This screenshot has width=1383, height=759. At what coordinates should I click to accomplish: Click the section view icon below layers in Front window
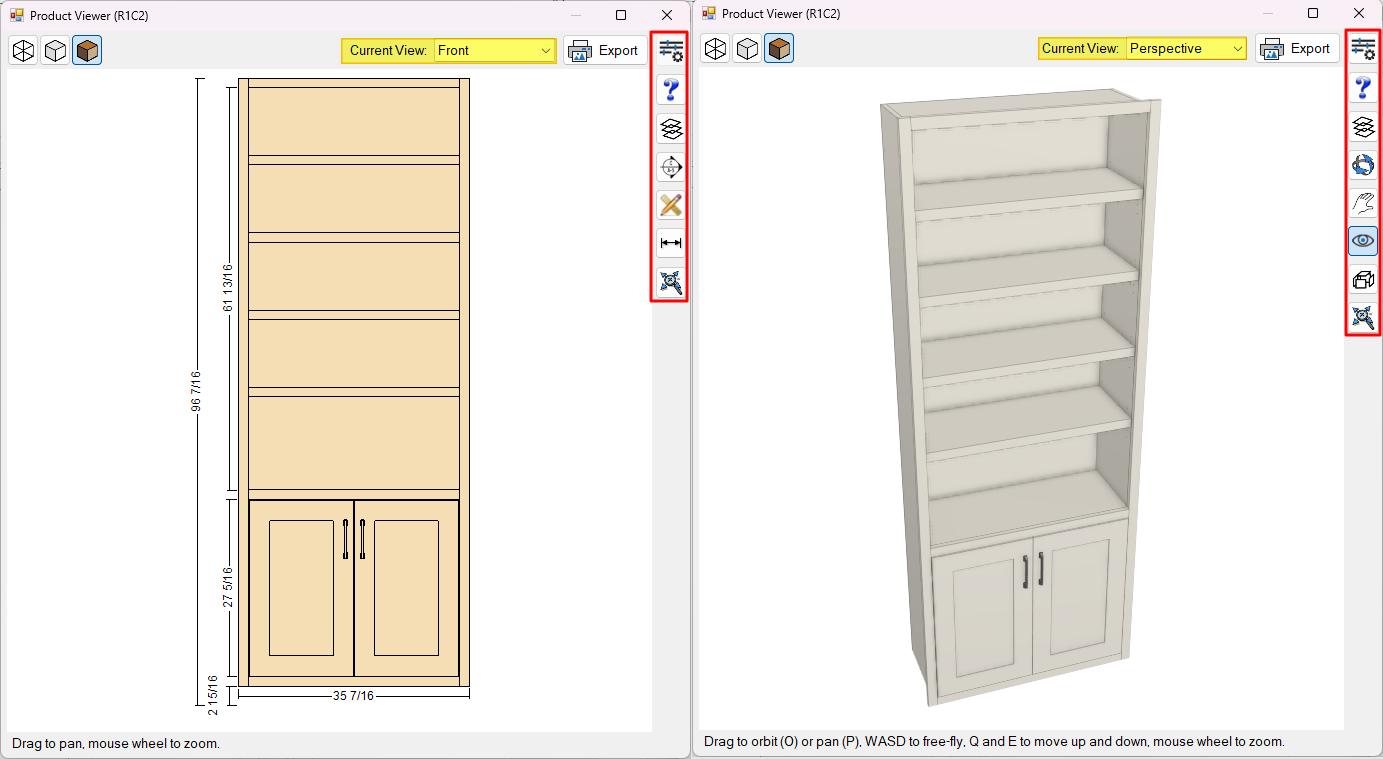(x=670, y=167)
